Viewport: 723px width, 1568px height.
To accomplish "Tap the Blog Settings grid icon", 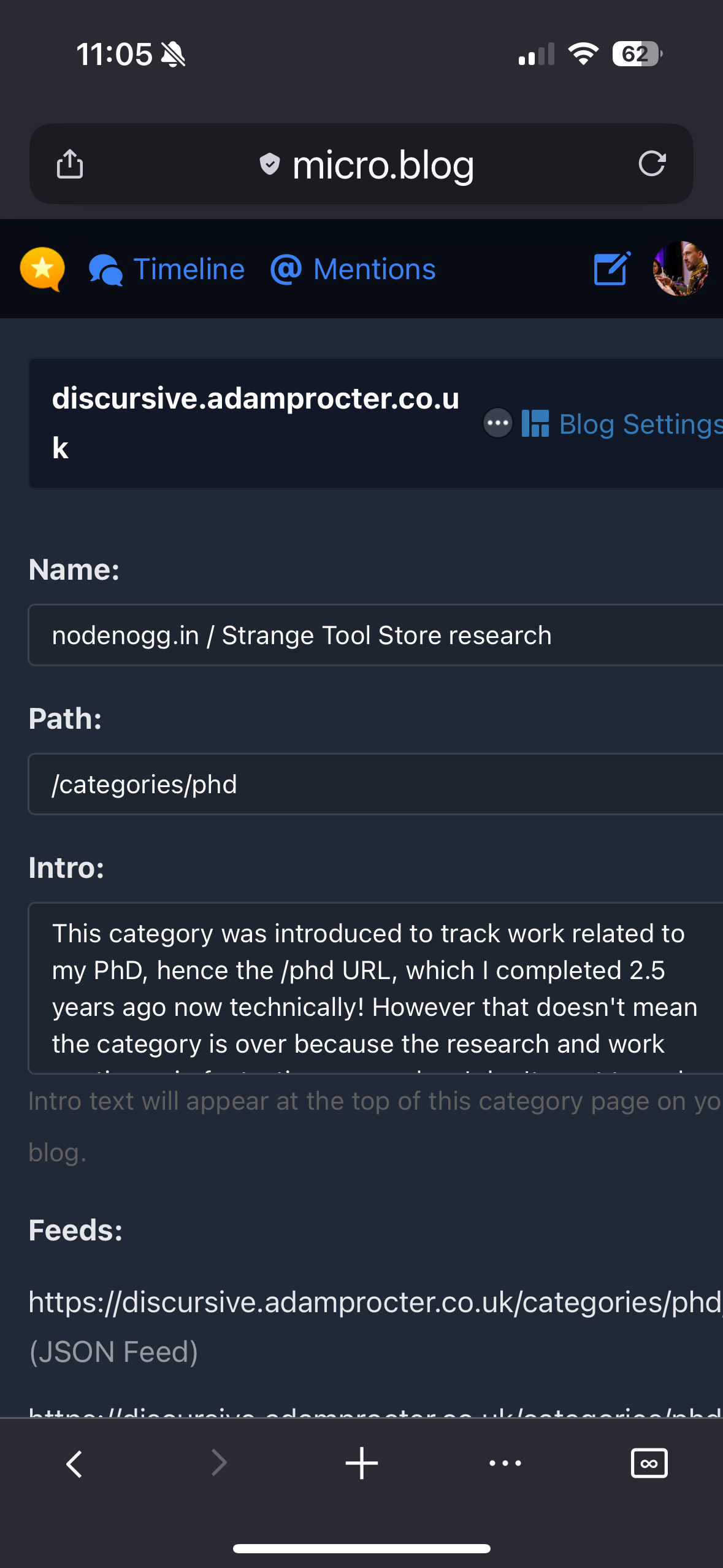I will point(535,424).
